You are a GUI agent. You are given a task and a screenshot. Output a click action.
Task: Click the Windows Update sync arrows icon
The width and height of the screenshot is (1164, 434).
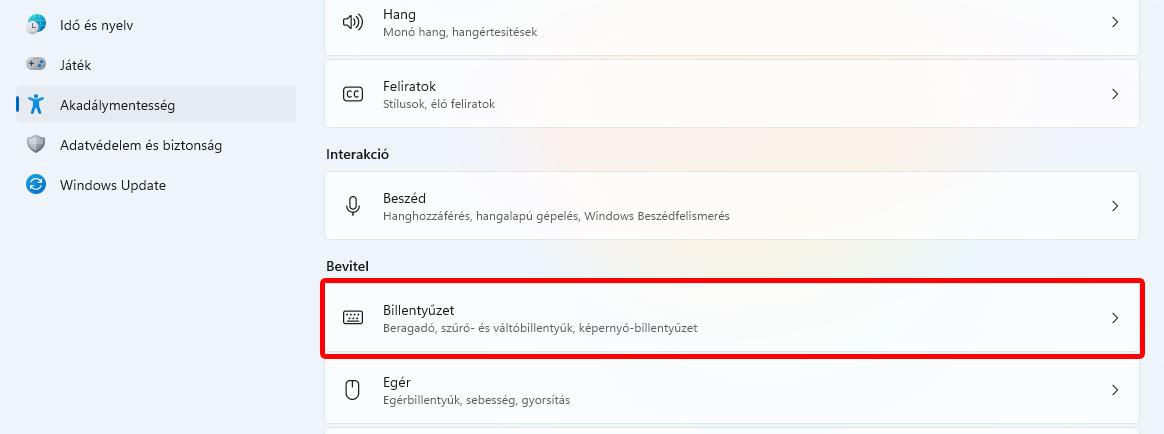click(x=36, y=185)
